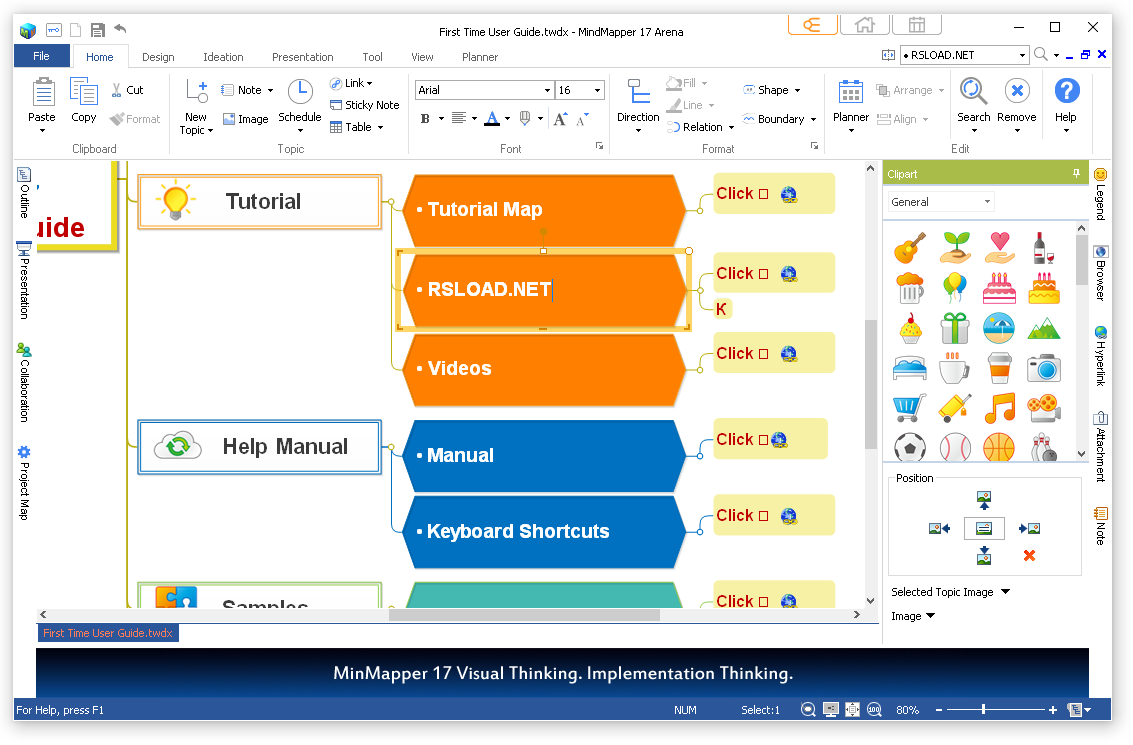Screen dimensions: 1133x745
Task: Delete topic image with red X
Action: click(1029, 556)
